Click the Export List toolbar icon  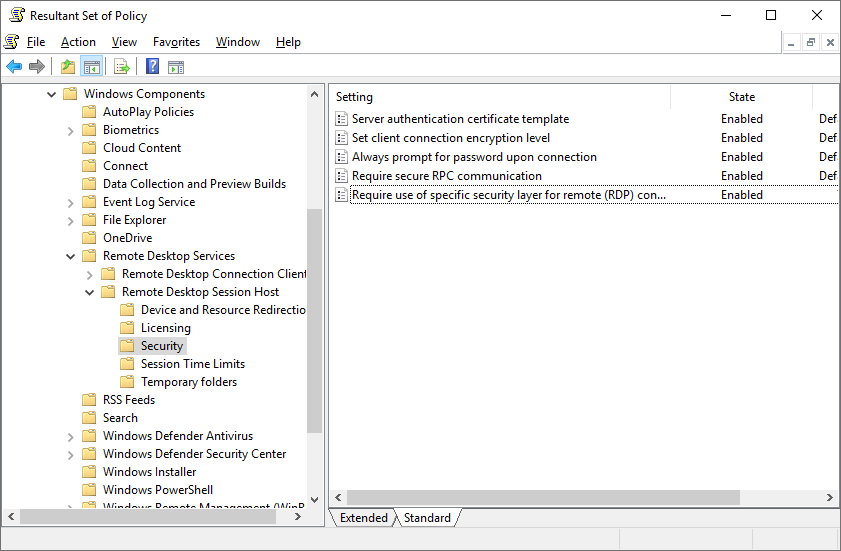click(122, 67)
